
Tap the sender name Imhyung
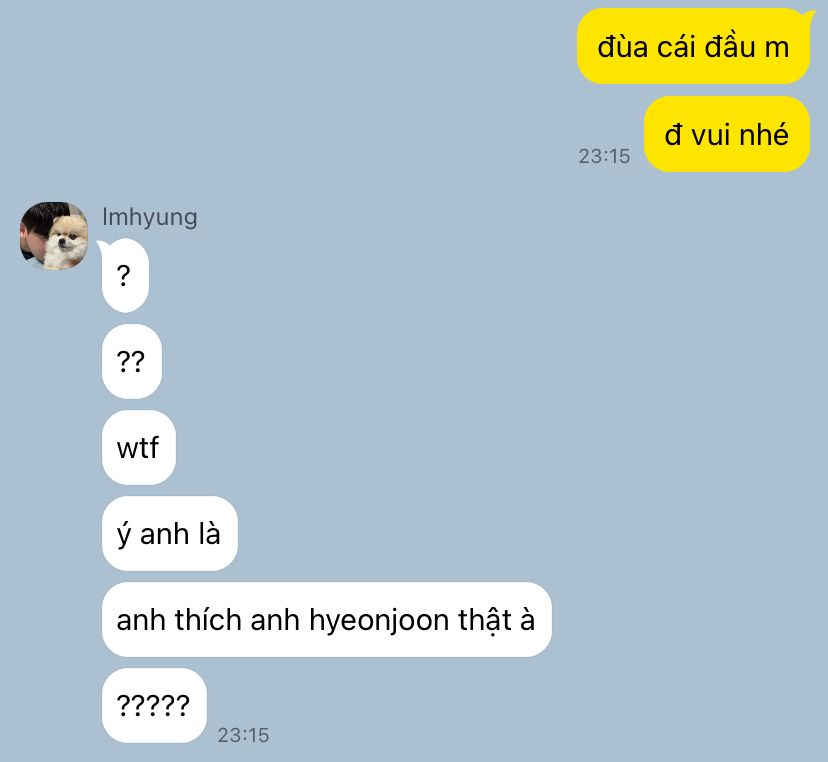pyautogui.click(x=150, y=217)
